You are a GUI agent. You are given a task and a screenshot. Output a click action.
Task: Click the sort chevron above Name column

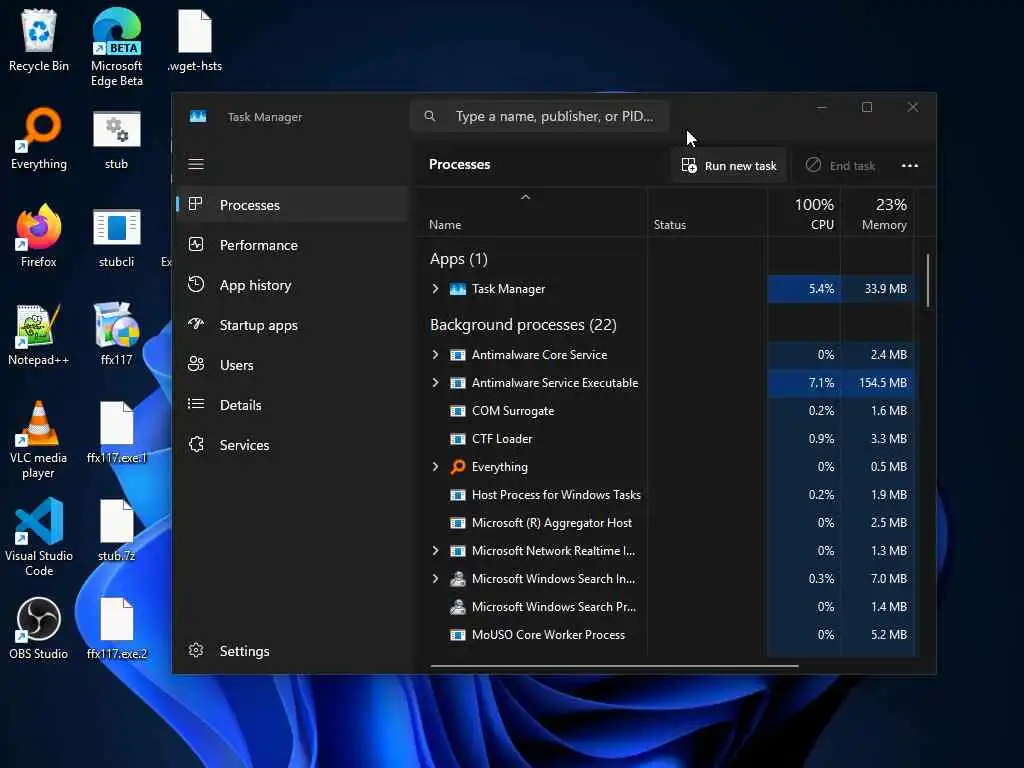(525, 197)
